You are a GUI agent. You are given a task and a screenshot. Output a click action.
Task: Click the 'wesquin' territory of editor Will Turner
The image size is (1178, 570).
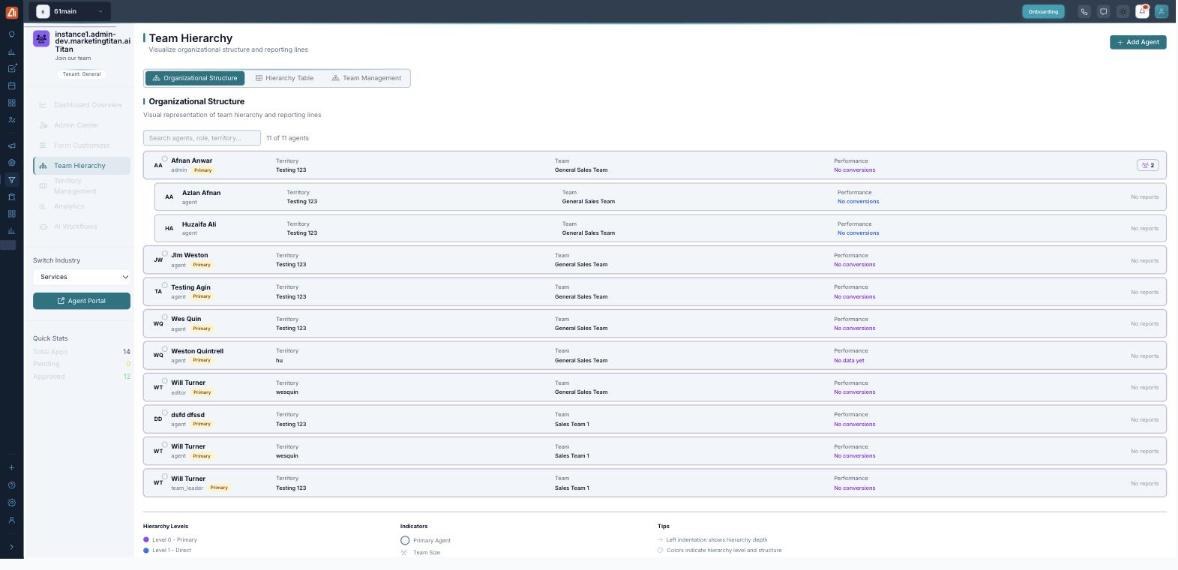[x=287, y=392]
